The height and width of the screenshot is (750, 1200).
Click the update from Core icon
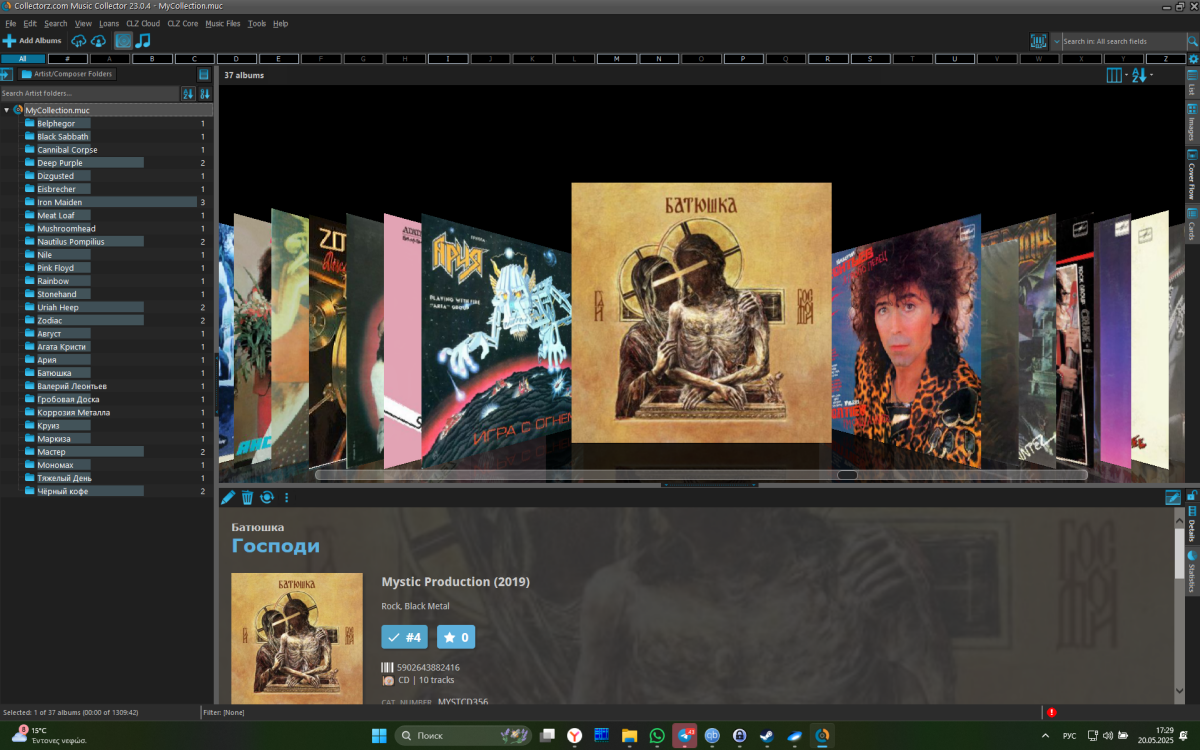(266, 497)
